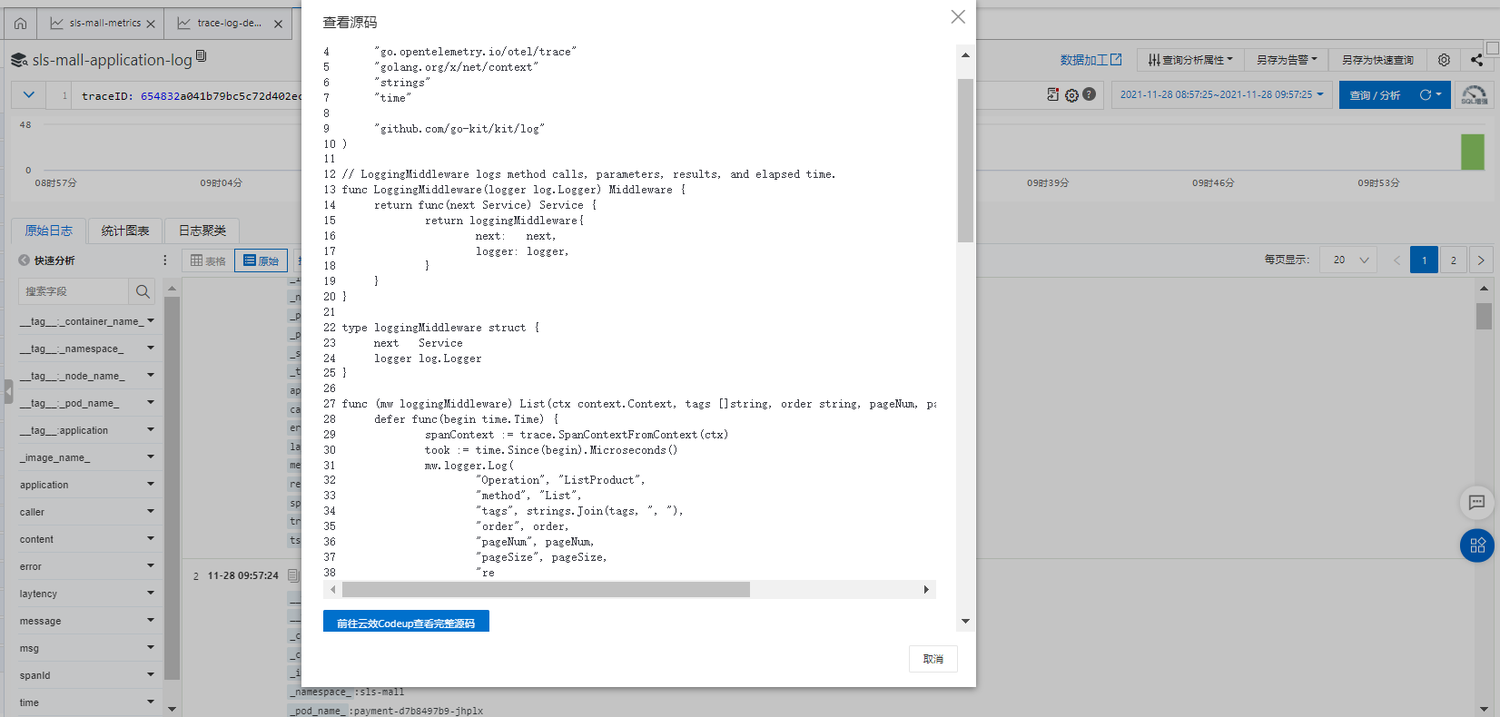Screen dimensions: 1500x717
Task: Open the 另存为告警 dropdown
Action: 1287,60
